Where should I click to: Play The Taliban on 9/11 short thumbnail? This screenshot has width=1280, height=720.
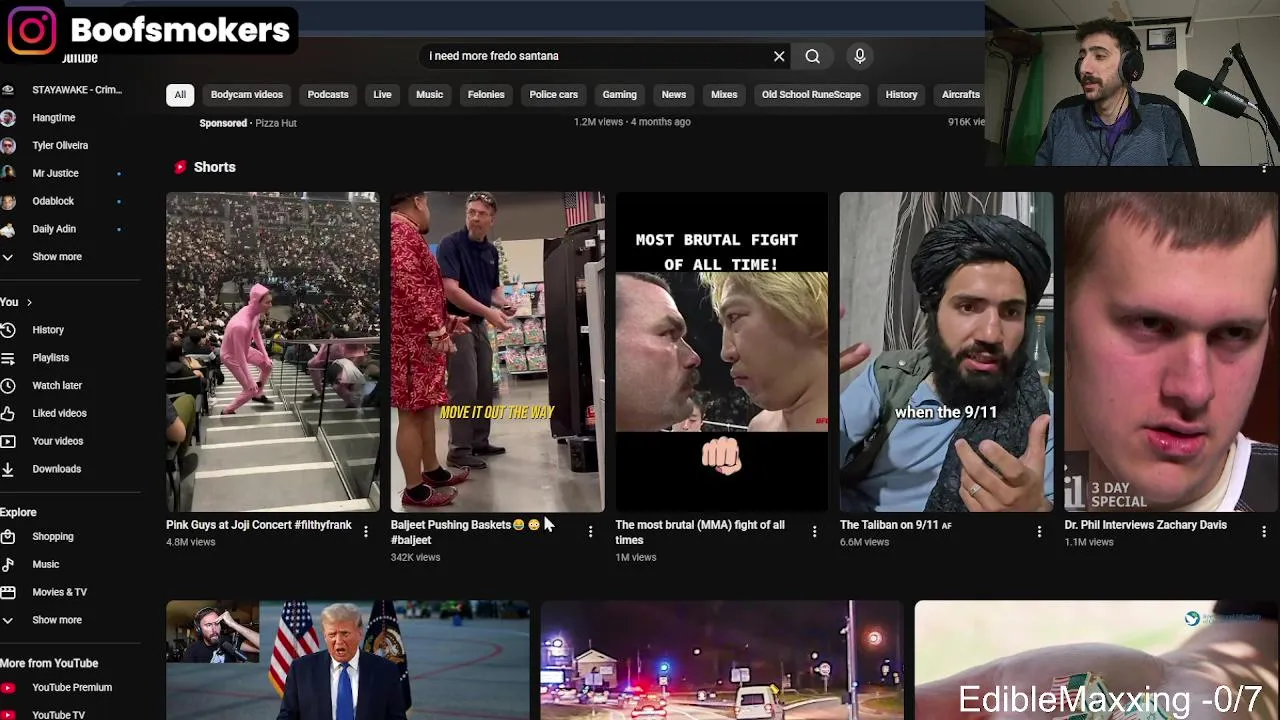tap(946, 352)
